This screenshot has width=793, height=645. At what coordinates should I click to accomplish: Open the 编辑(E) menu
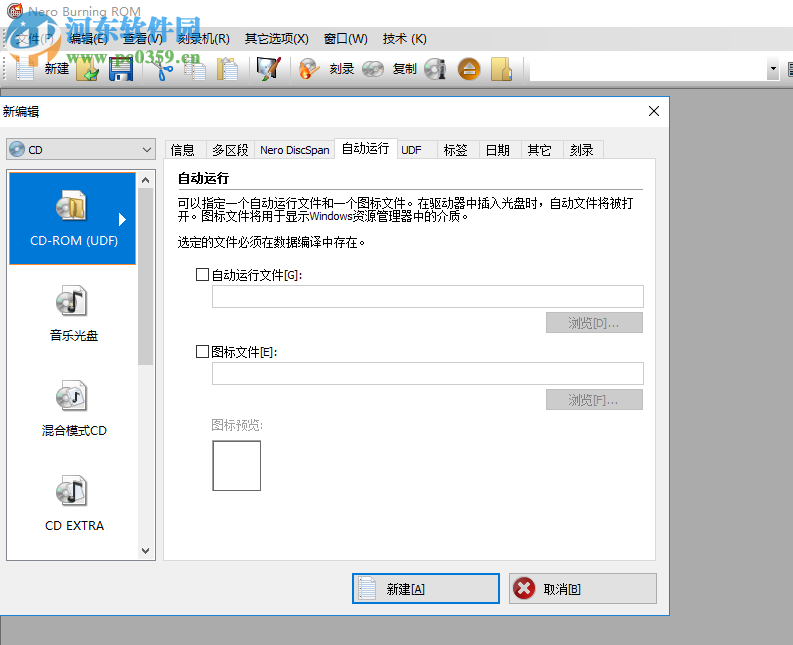[x=87, y=39]
